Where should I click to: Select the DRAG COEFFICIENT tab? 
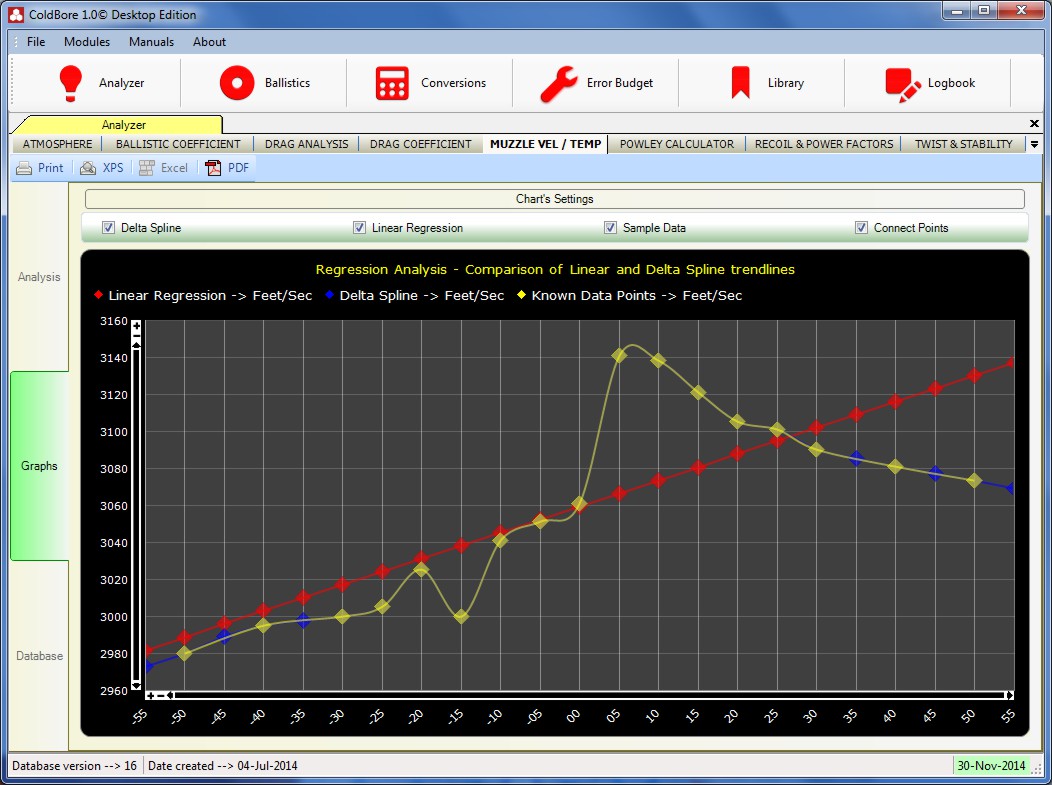[421, 144]
